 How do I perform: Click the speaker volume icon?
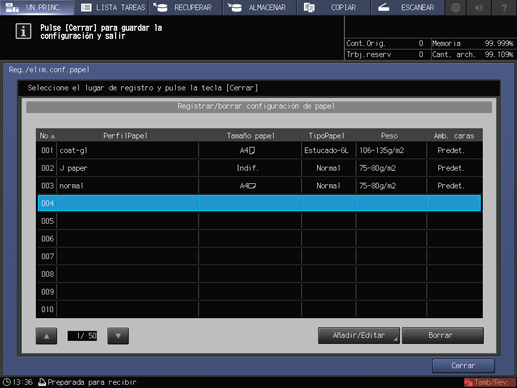479,7
